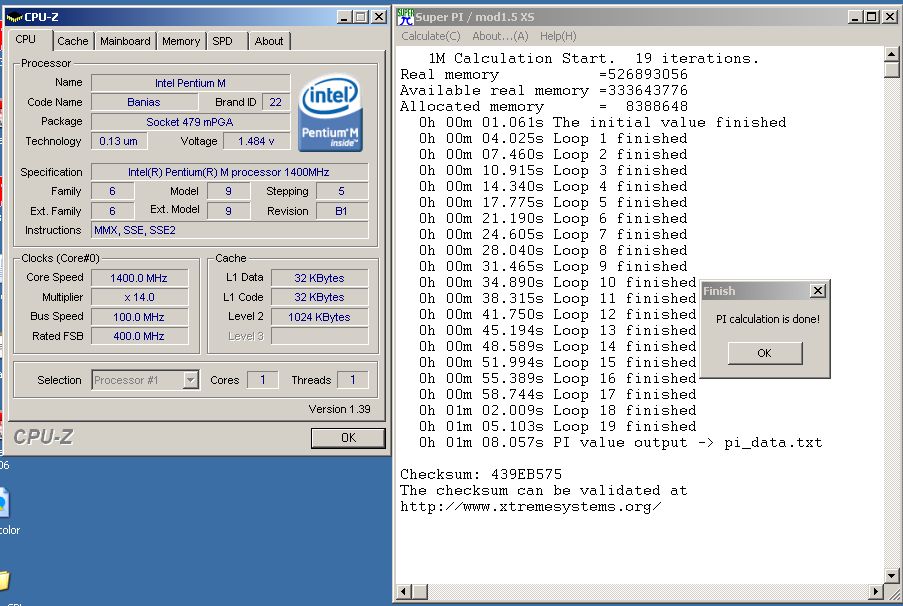Screen dimensions: 903x606
Task: Click the Technology value '0.13 um'
Action: pyautogui.click(x=119, y=141)
